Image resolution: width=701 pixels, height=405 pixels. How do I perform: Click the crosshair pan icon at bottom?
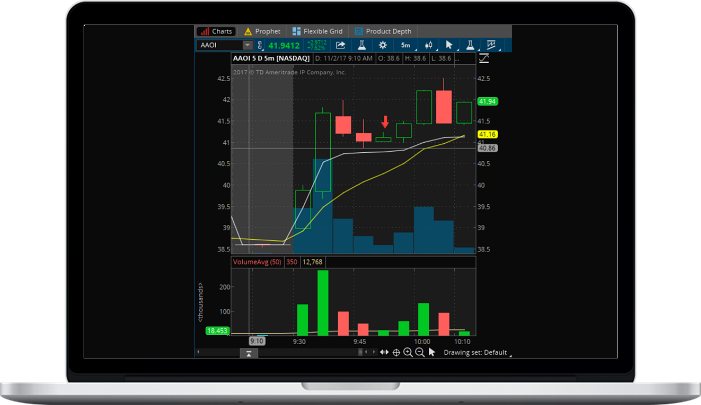click(396, 352)
